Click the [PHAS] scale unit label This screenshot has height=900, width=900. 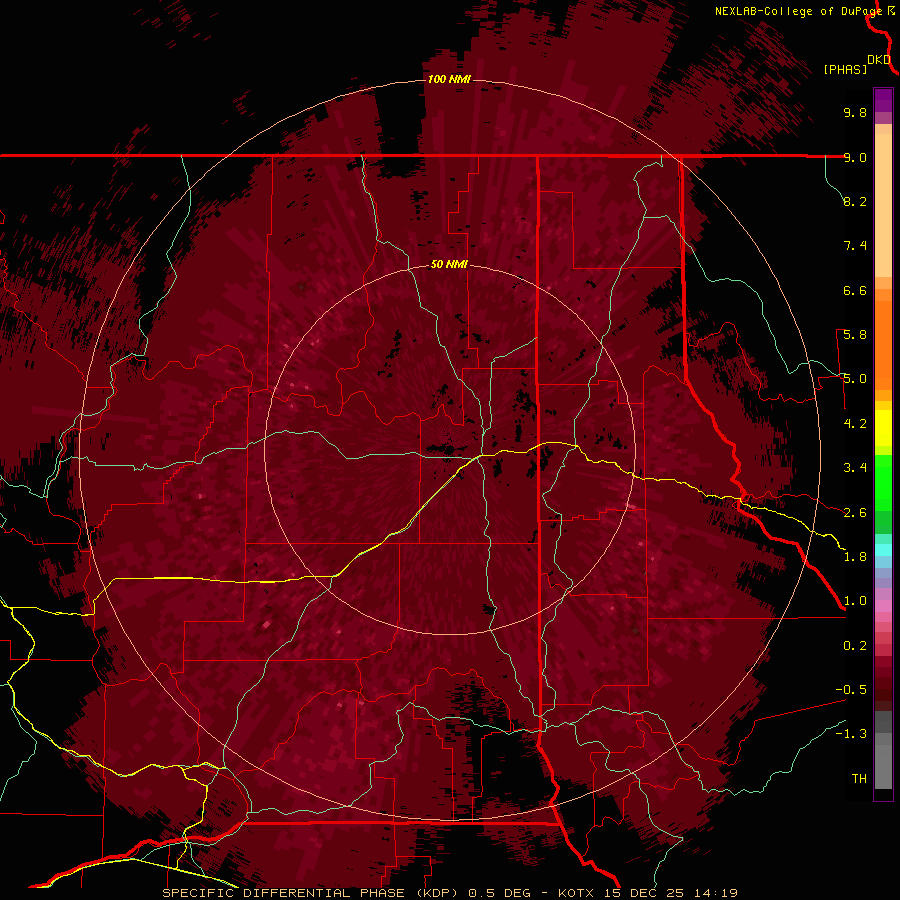pos(845,70)
